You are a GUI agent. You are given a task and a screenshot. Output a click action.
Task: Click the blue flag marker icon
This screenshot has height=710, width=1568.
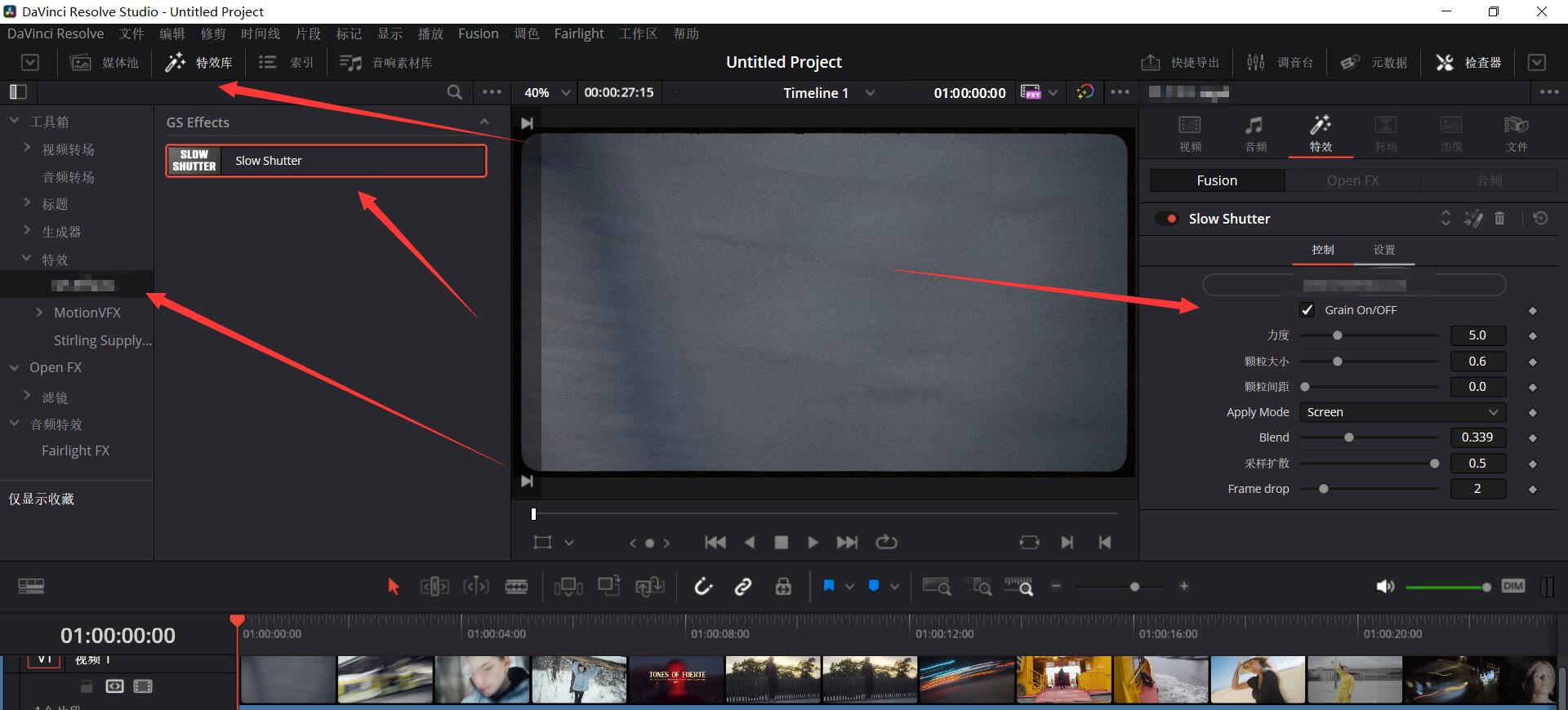[829, 586]
